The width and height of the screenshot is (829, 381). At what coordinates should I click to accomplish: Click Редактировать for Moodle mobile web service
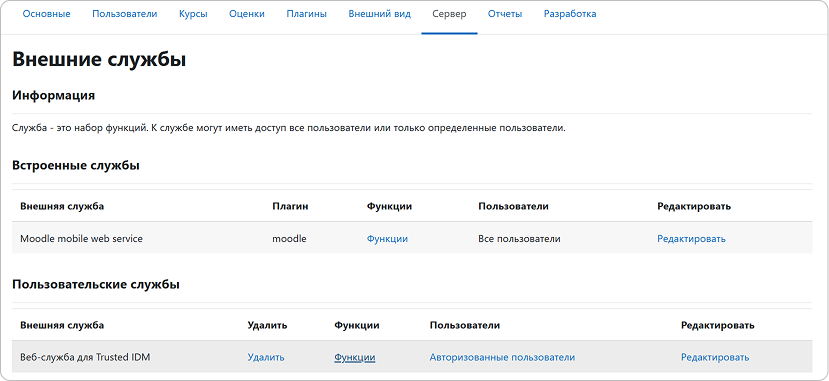tap(691, 239)
